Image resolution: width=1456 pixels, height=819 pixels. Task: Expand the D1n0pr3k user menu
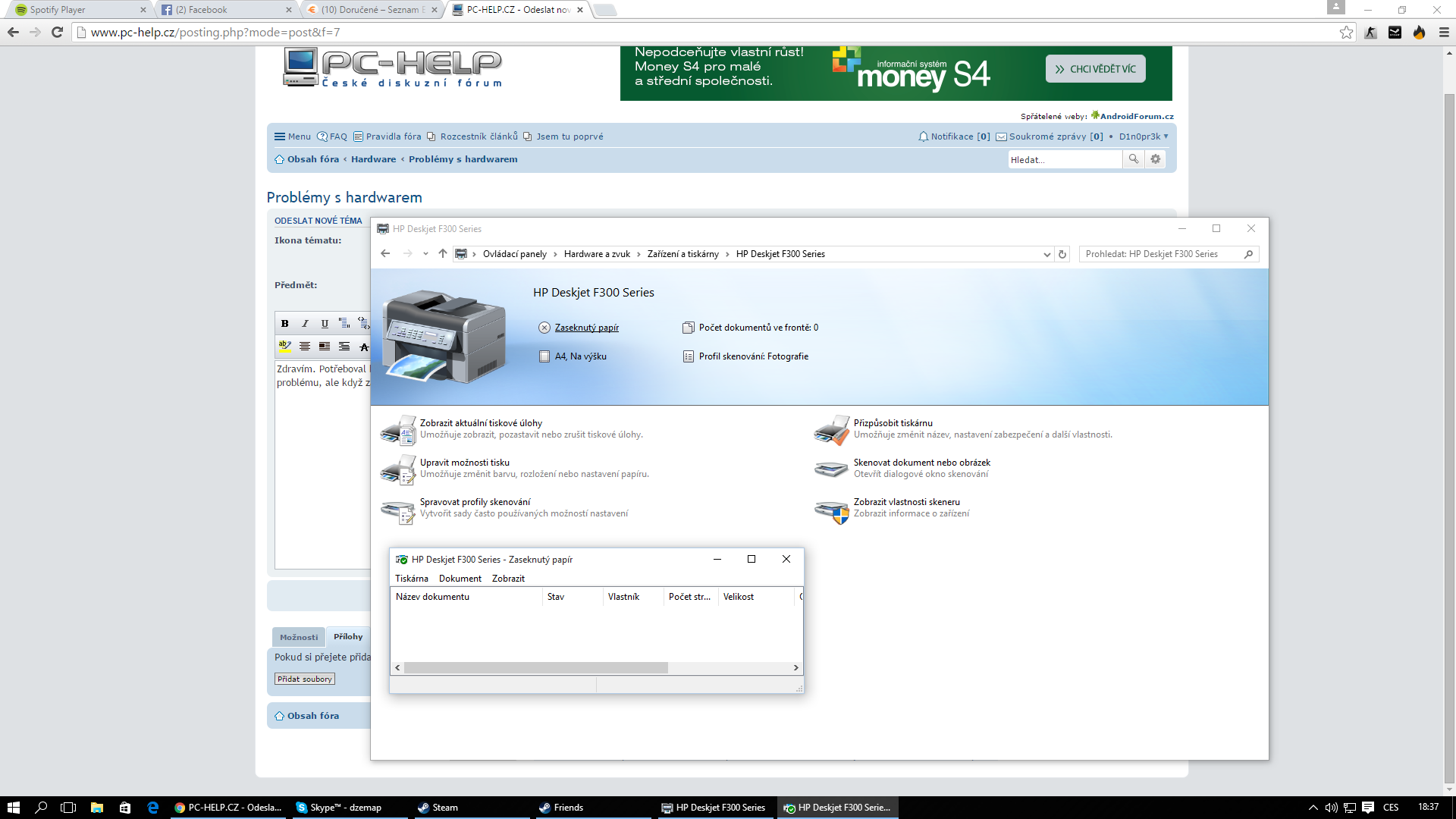[1144, 137]
